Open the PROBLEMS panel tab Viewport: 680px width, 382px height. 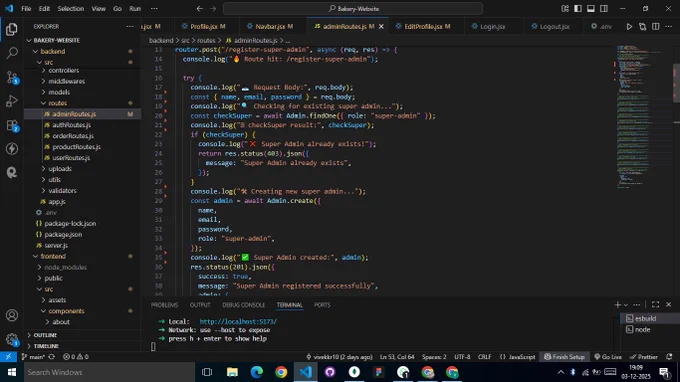[x=164, y=305]
